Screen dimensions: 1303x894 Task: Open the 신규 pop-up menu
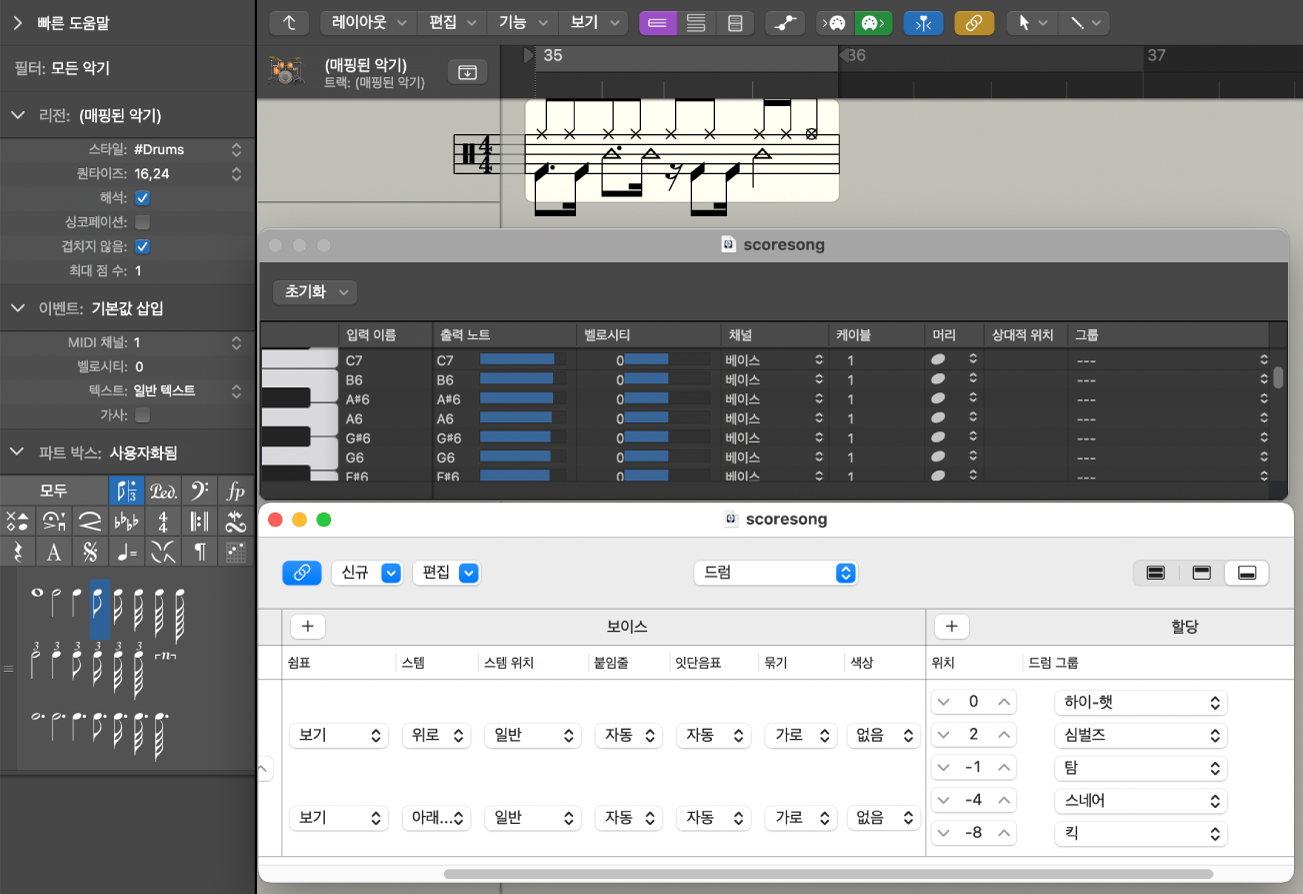coord(367,573)
